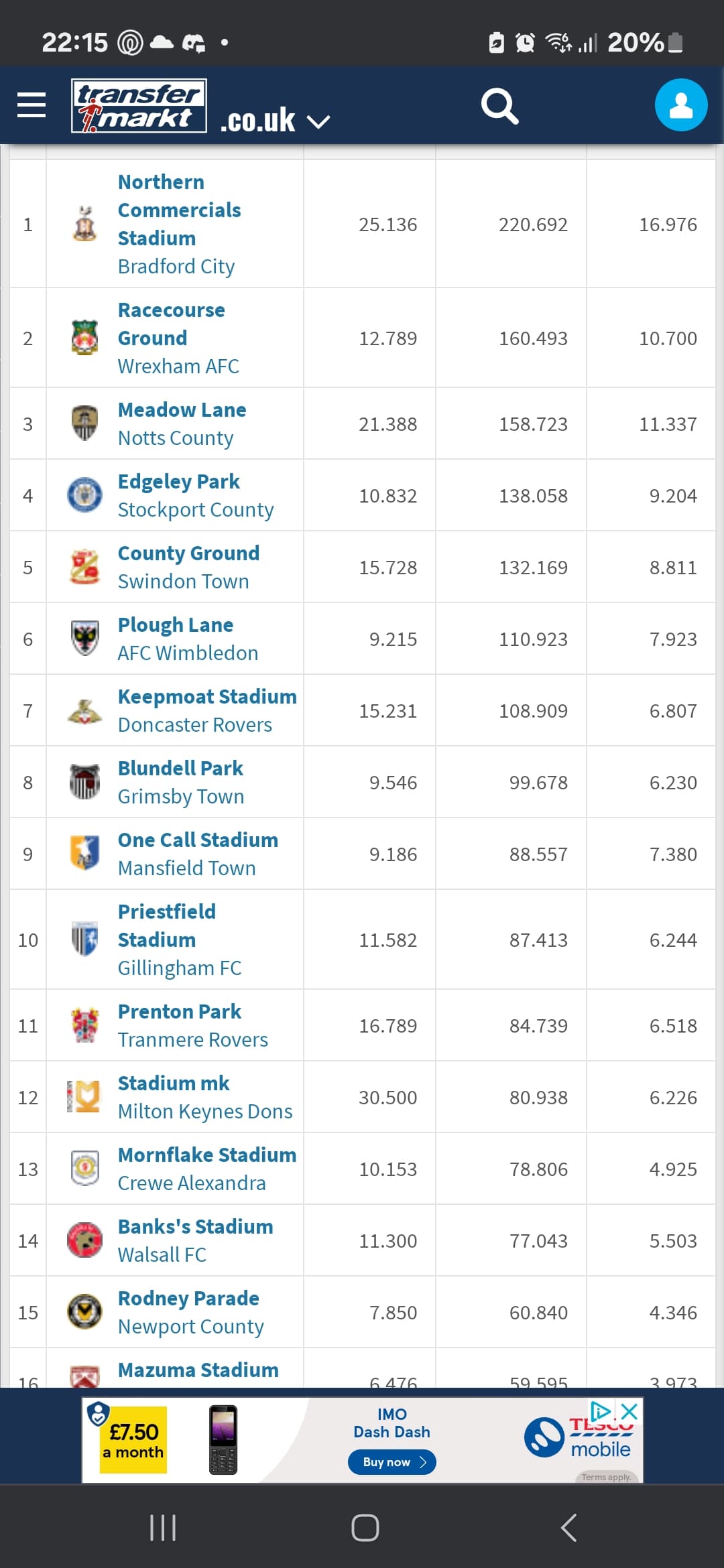
Task: Tap the Buy now ad button
Action: pyautogui.click(x=392, y=1462)
